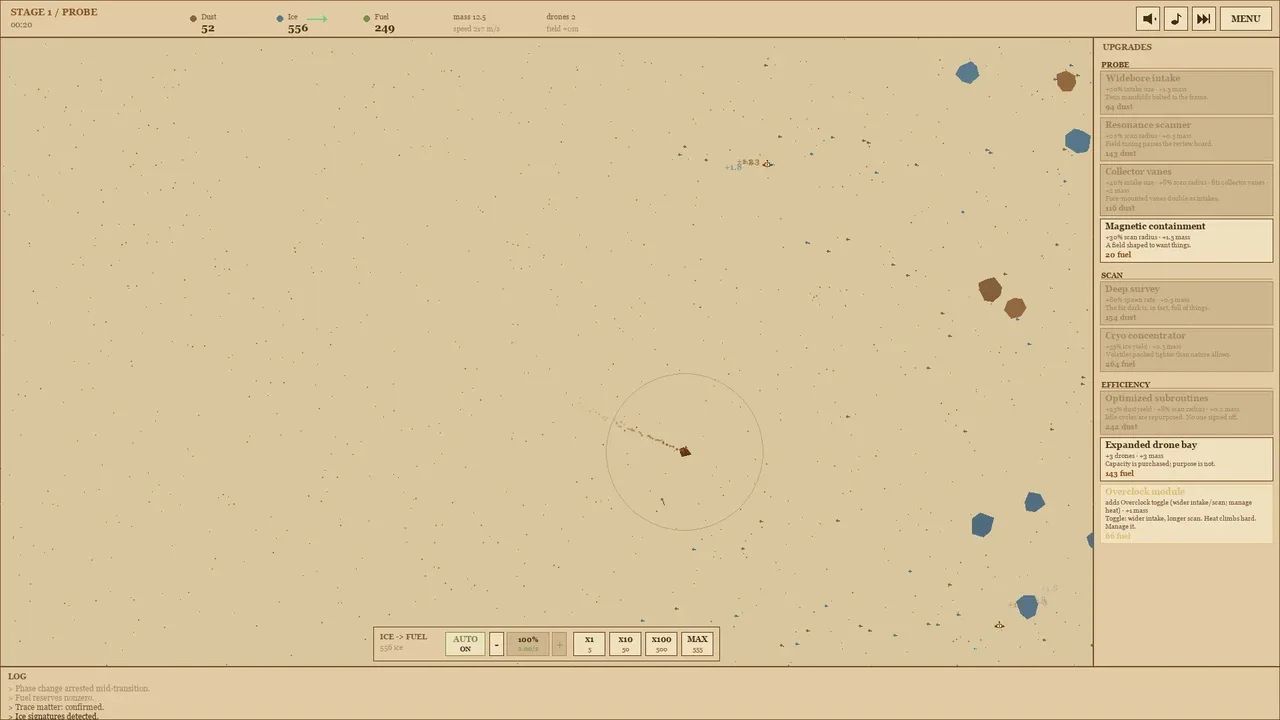Purchase Magnetic containment for 20 fuel
Image resolution: width=1280 pixels, height=720 pixels.
click(1187, 240)
